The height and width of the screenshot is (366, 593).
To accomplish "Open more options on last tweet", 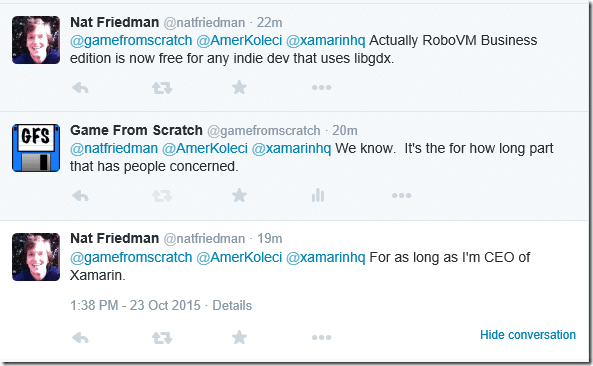I will [x=321, y=337].
